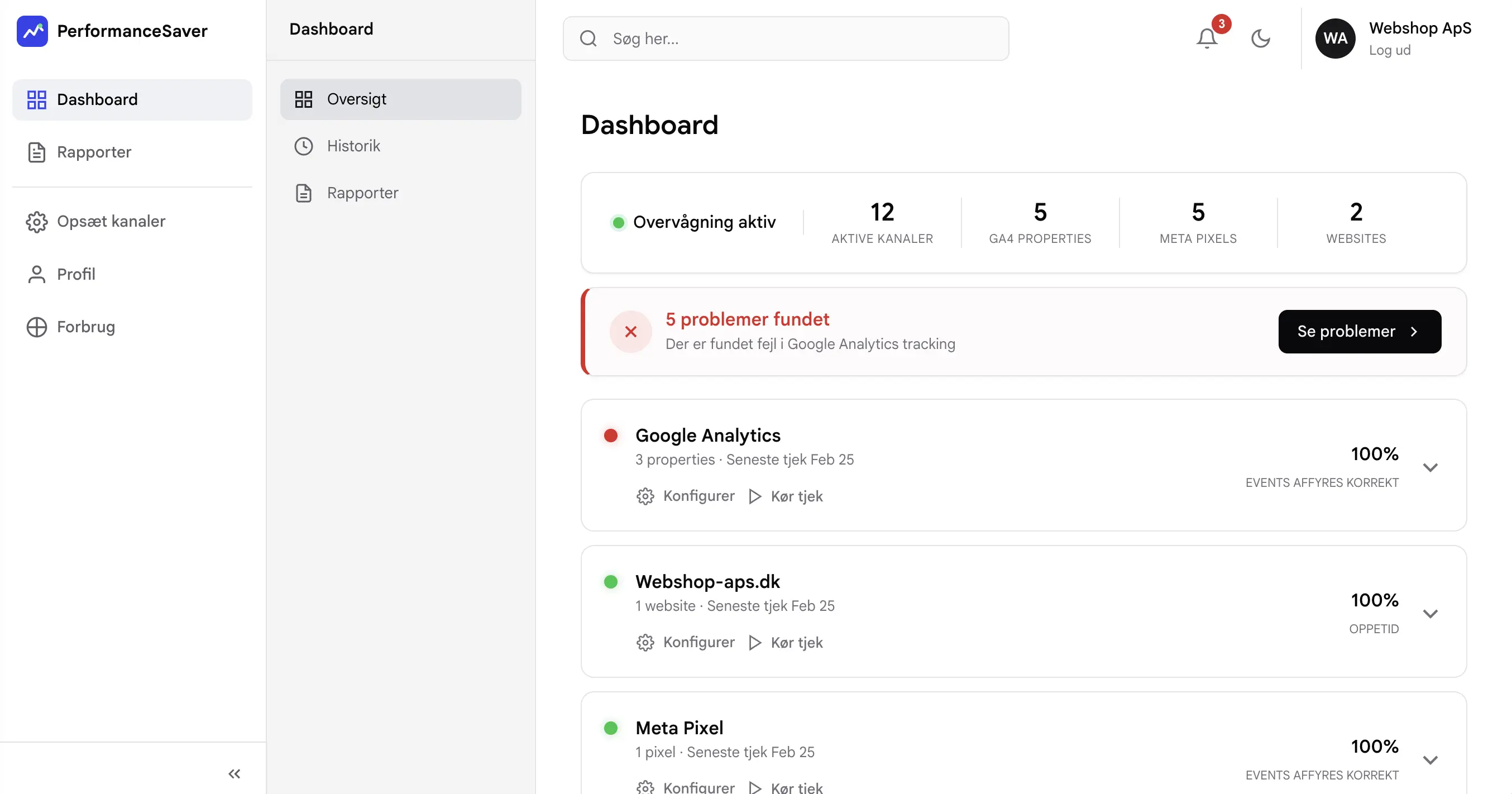1512x794 pixels.
Task: Click Kør tjek under Meta Pixel
Action: [x=786, y=787]
